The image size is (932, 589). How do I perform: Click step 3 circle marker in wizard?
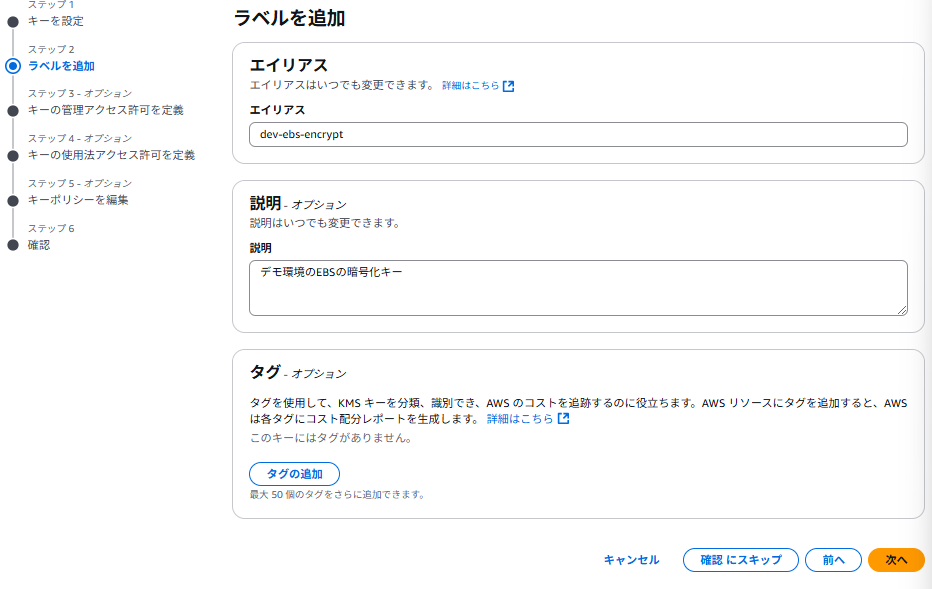[13, 111]
